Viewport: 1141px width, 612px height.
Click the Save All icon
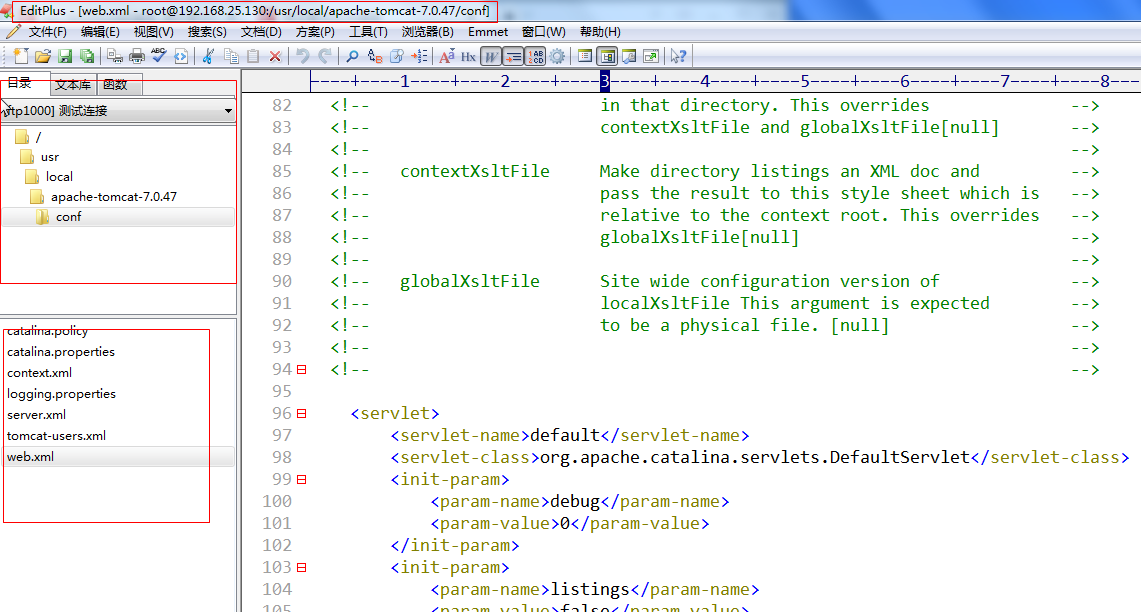point(87,56)
